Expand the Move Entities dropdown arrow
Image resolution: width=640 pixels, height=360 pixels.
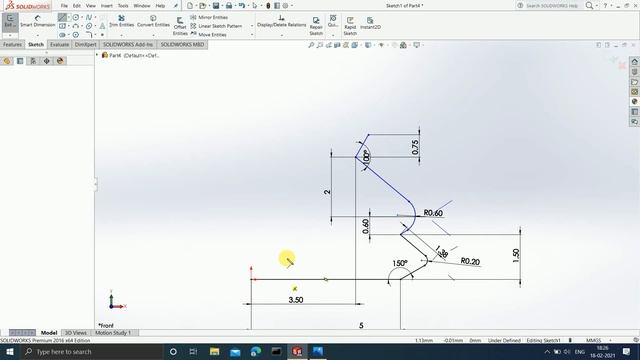coord(252,35)
